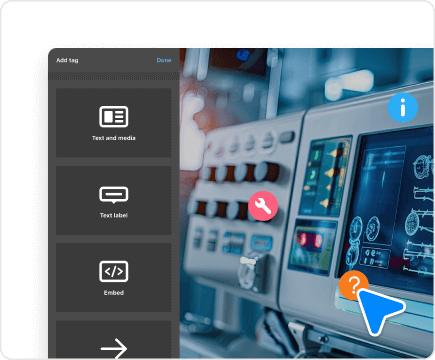This screenshot has width=435, height=360.
Task: Click the pink wrench hotspot tag
Action: [263, 206]
